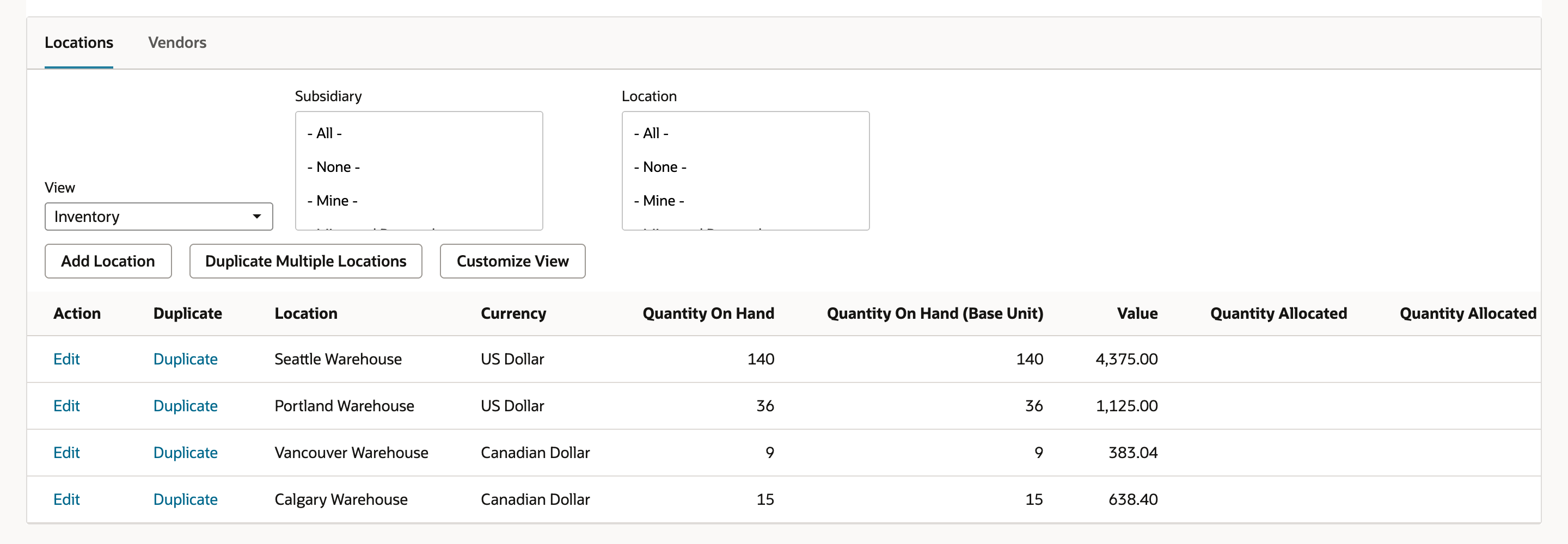
Task: Click the Quantity On Hand column header
Action: pos(708,313)
